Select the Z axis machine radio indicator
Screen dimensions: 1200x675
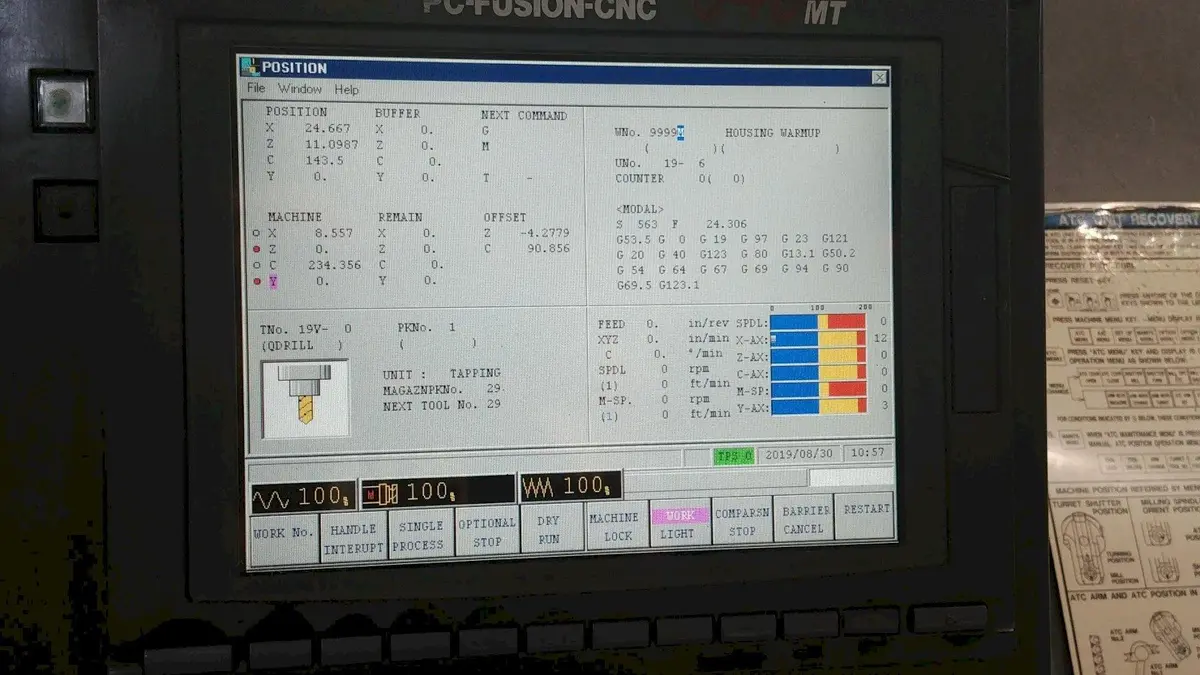tap(257, 249)
